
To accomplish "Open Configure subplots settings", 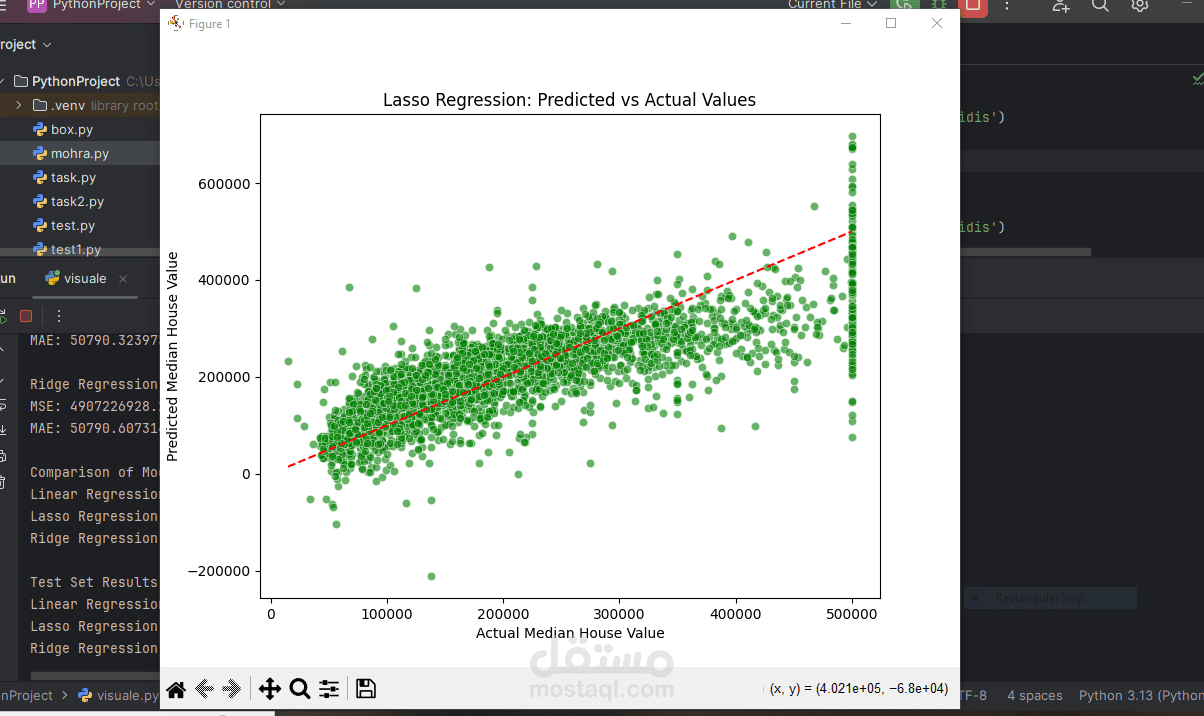I will click(329, 689).
